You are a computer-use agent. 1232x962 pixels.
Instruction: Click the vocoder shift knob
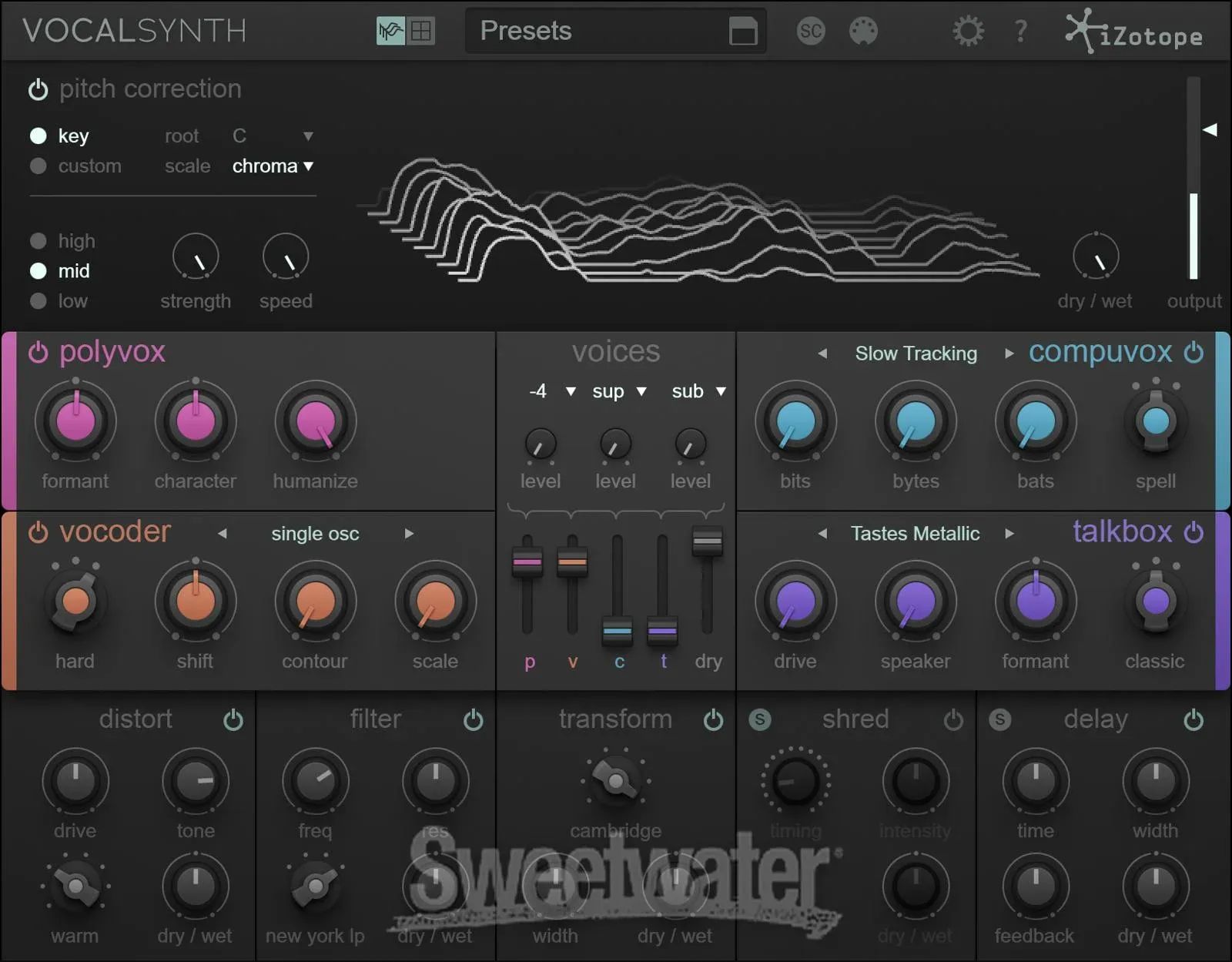(196, 601)
